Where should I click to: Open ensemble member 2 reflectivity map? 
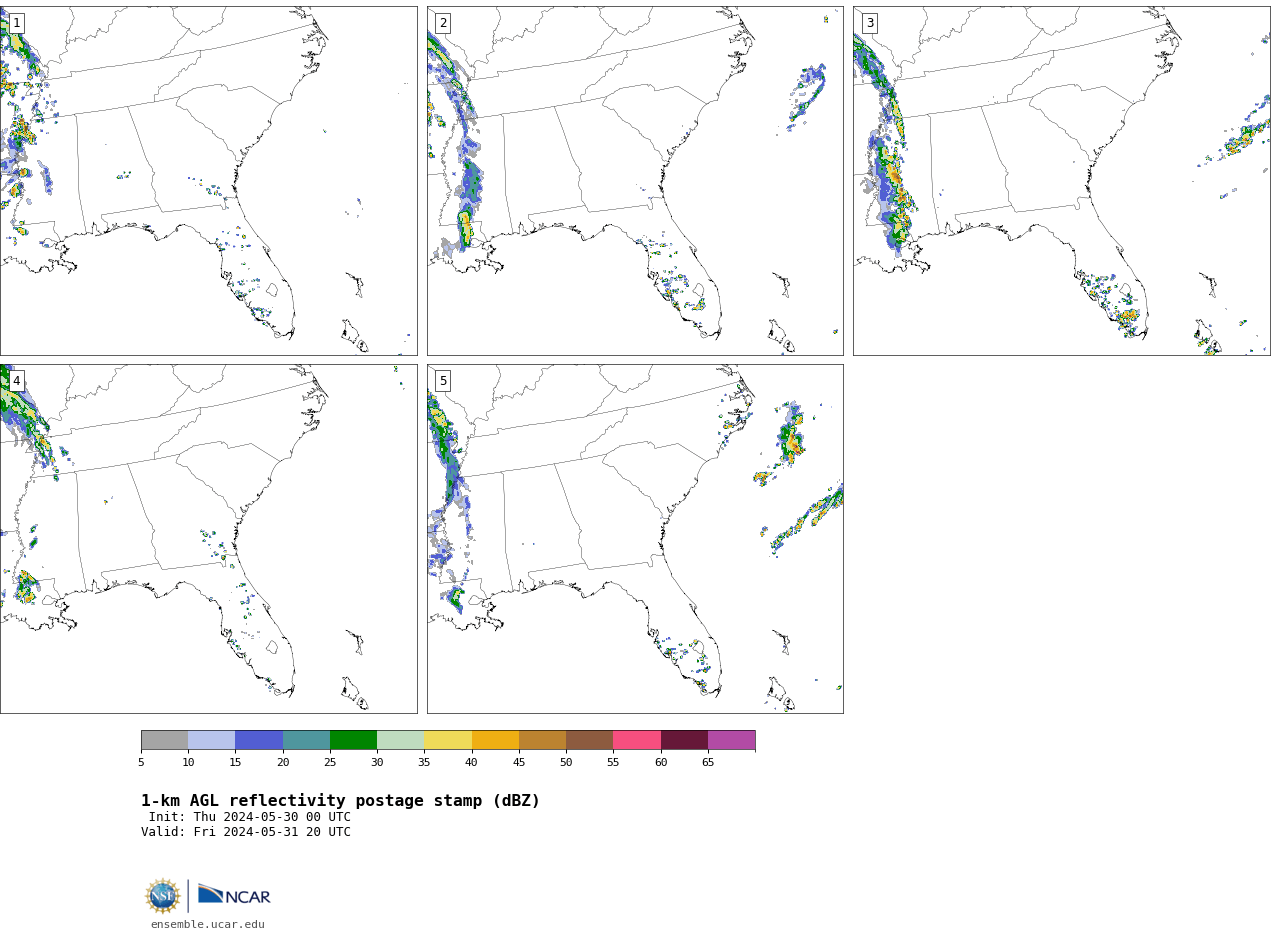(635, 181)
